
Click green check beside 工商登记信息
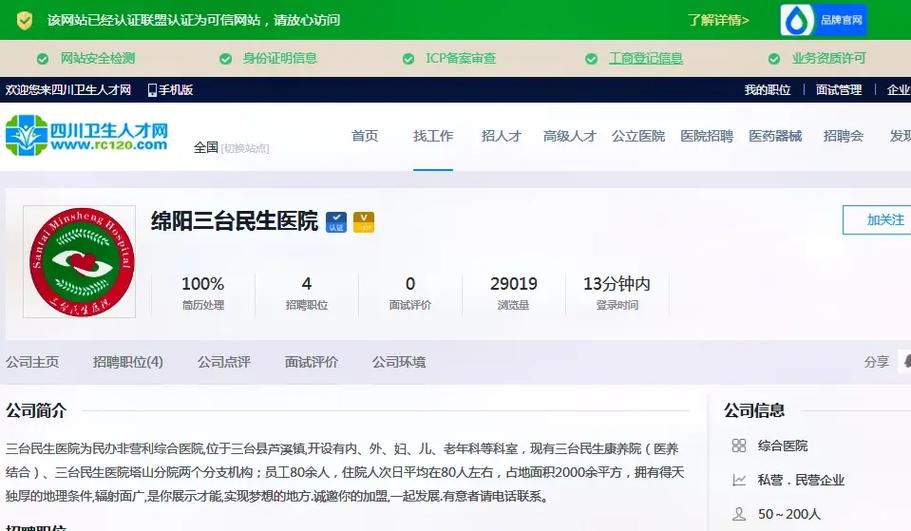(591, 59)
